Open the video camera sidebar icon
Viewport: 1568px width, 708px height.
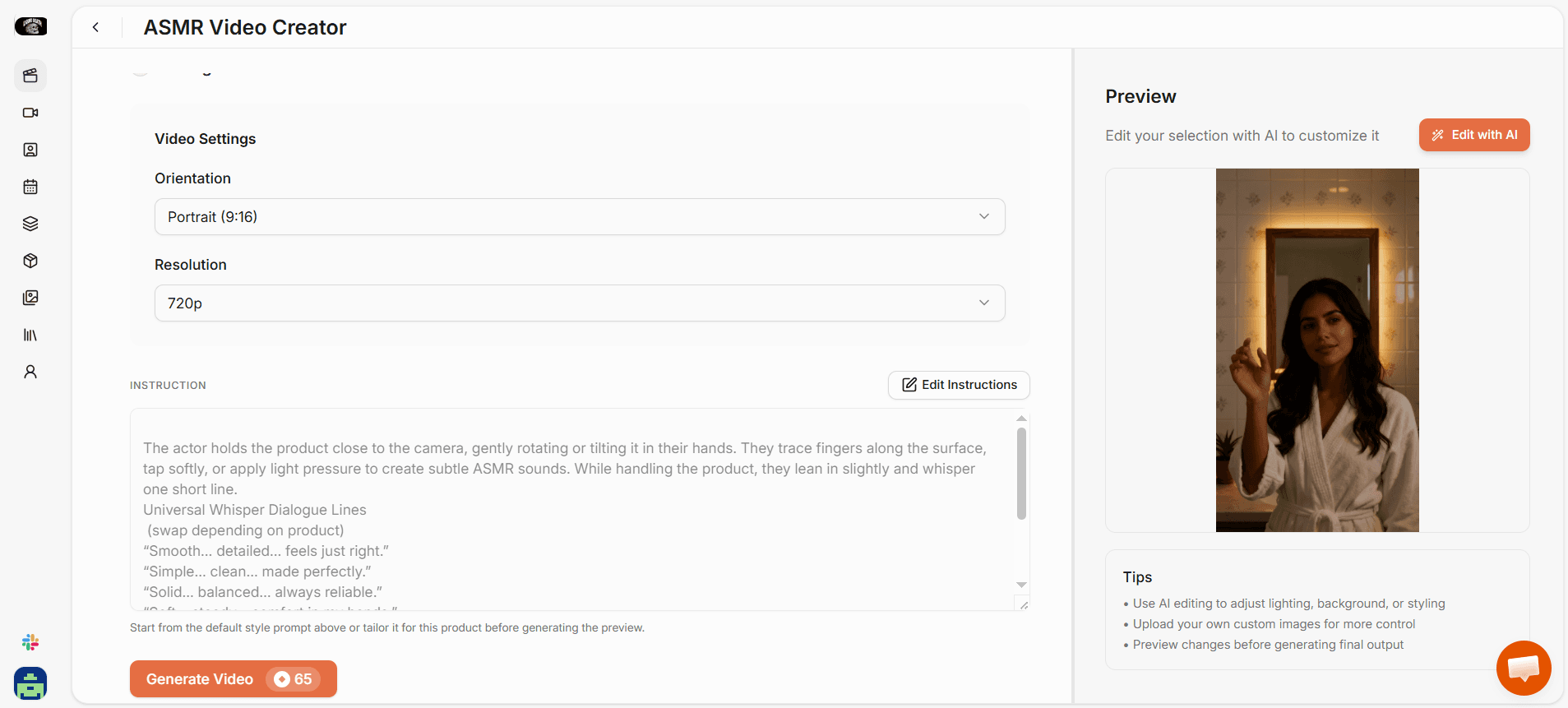[30, 113]
